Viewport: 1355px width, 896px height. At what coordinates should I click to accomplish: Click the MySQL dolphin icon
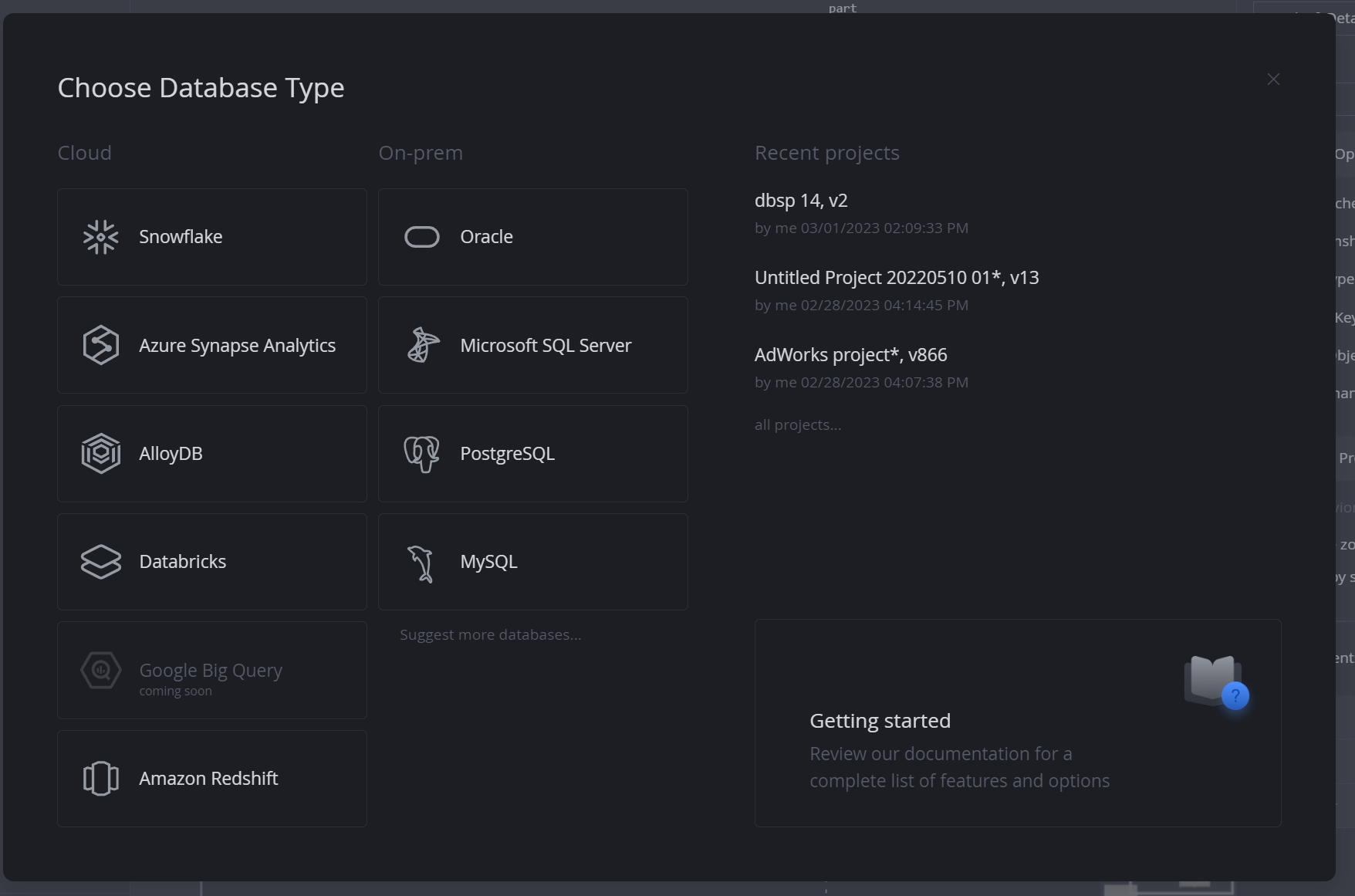pyautogui.click(x=421, y=563)
